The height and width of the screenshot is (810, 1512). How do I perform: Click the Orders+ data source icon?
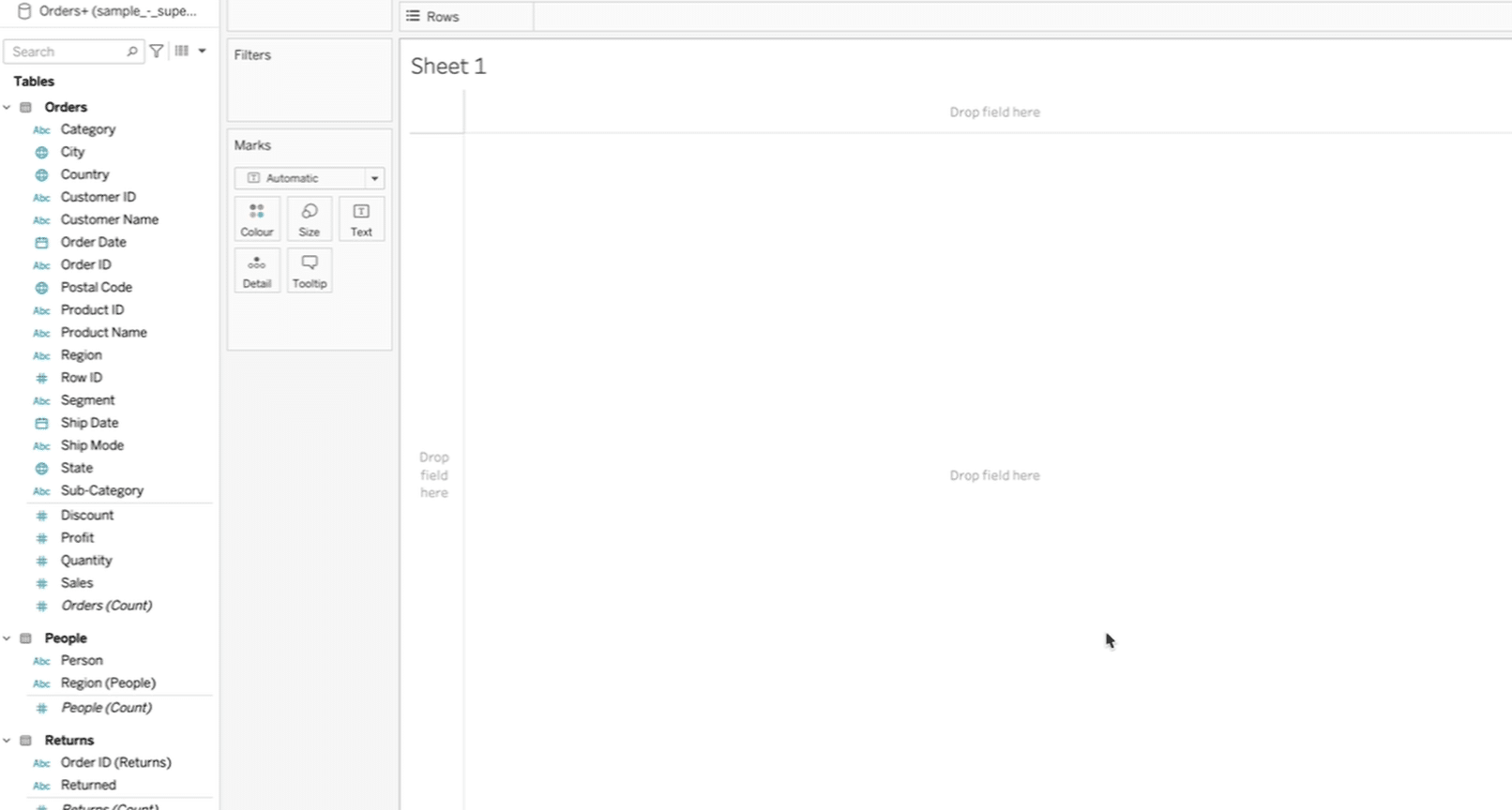pos(24,11)
